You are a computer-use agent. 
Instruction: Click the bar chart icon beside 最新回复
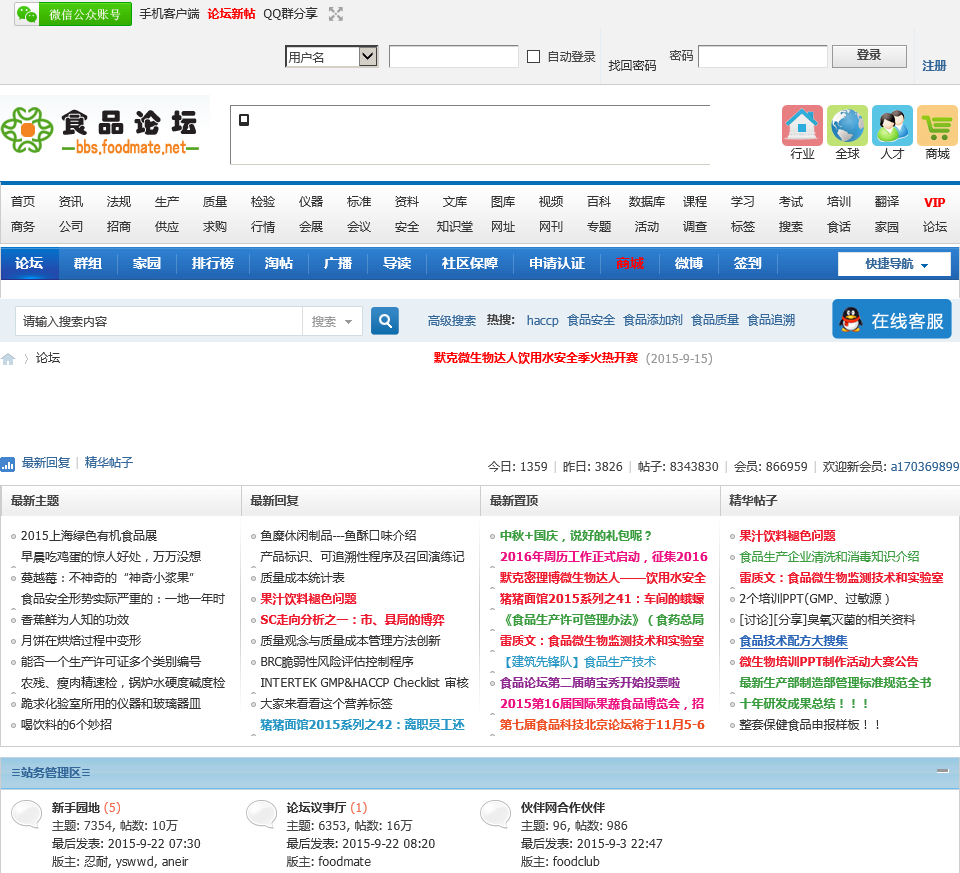pos(8,464)
